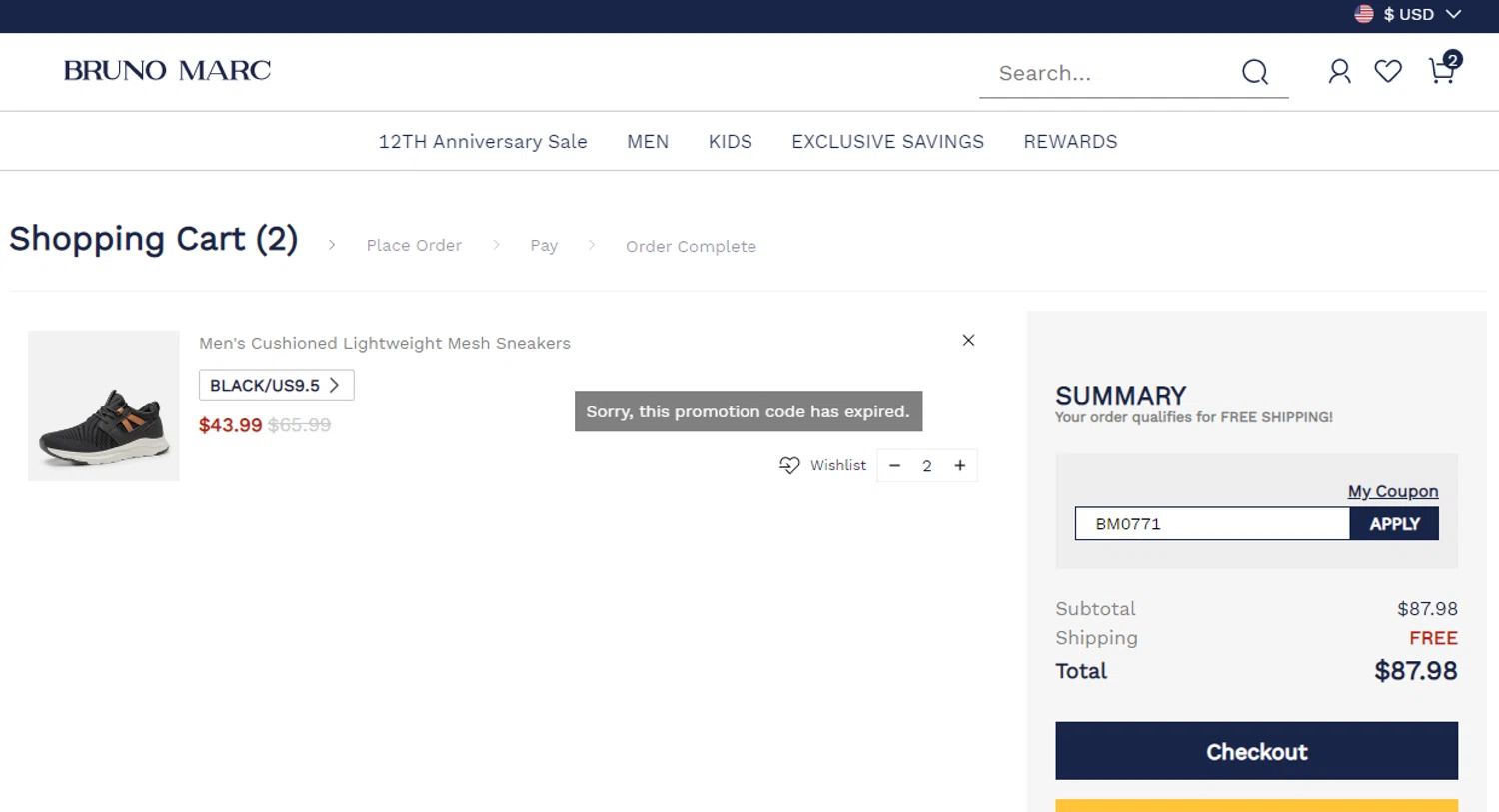Click the search magnifier icon
Viewport: 1499px width, 812px height.
[1255, 72]
